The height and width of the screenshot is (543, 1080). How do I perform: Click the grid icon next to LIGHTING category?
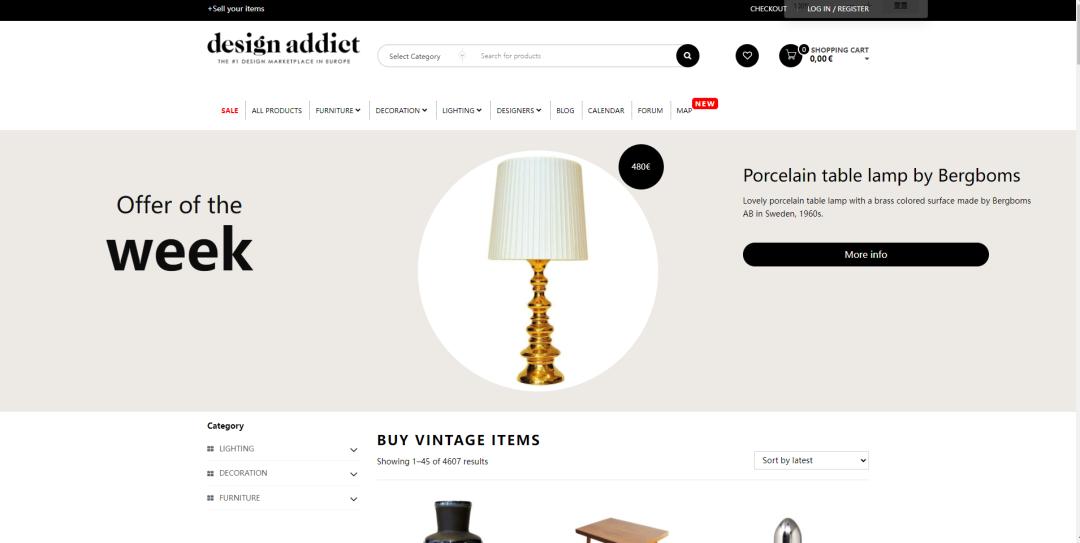click(211, 449)
